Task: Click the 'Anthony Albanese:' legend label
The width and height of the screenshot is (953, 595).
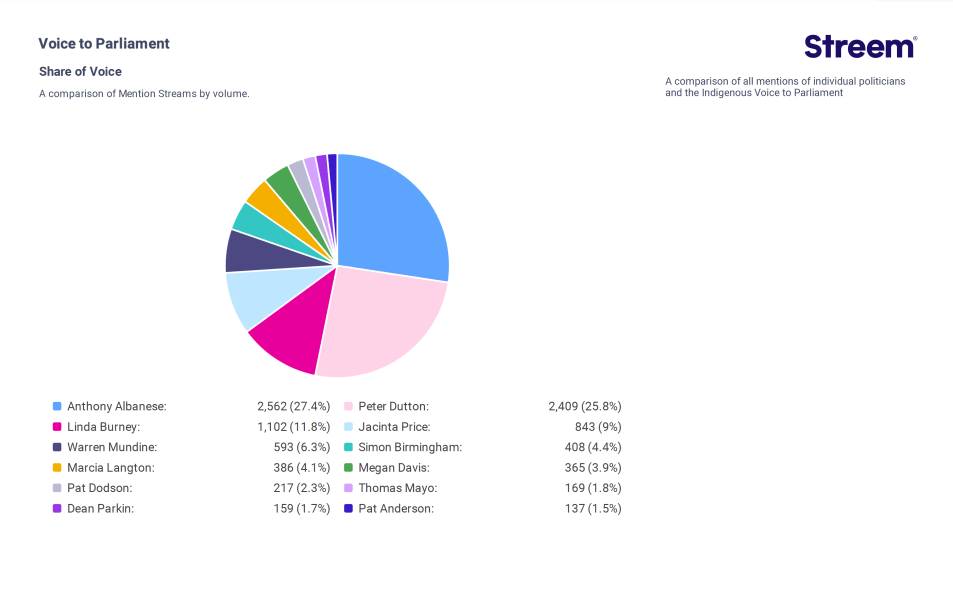Action: coord(117,406)
